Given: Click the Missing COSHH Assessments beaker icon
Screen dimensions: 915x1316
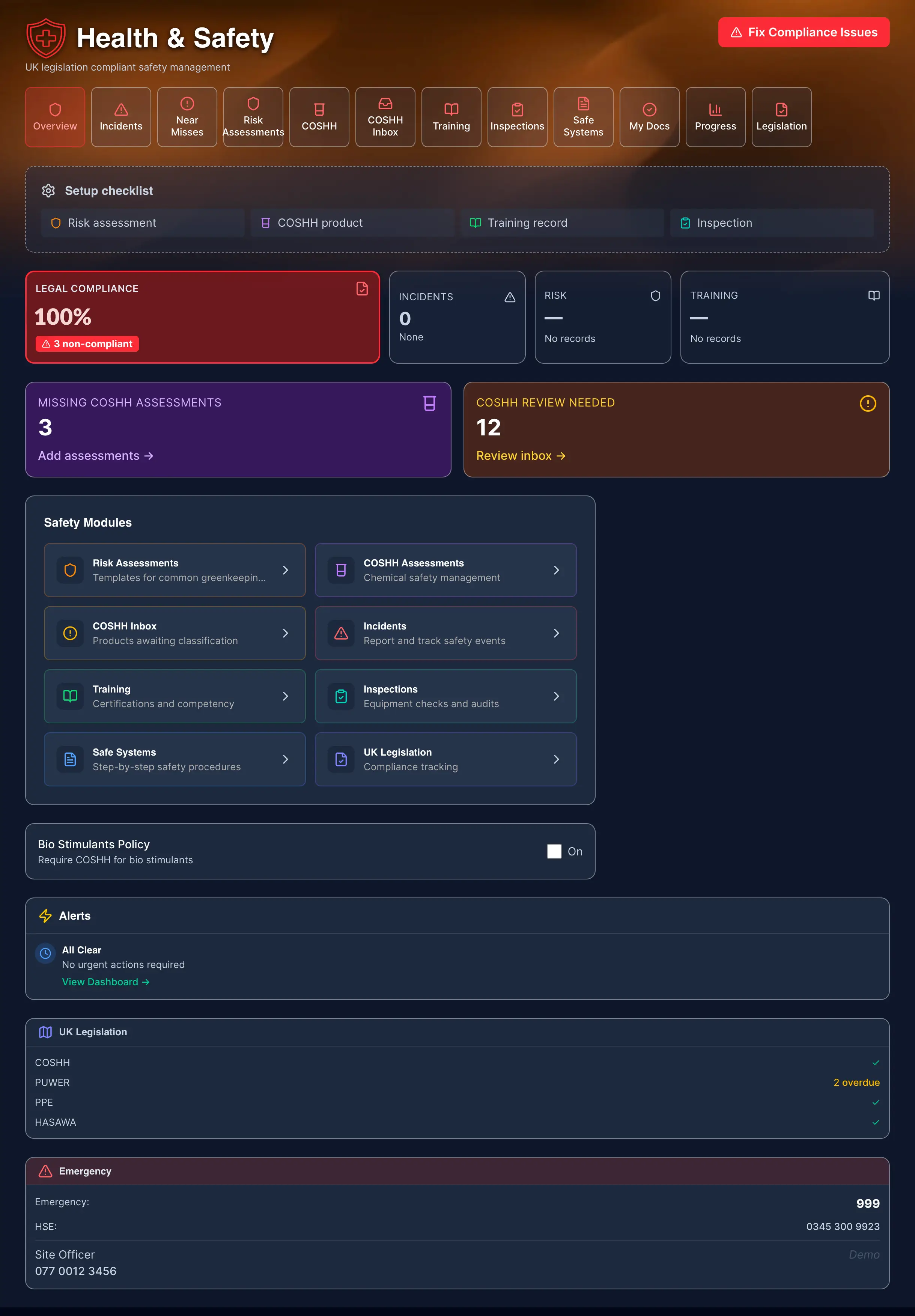Looking at the screenshot, I should [x=430, y=404].
